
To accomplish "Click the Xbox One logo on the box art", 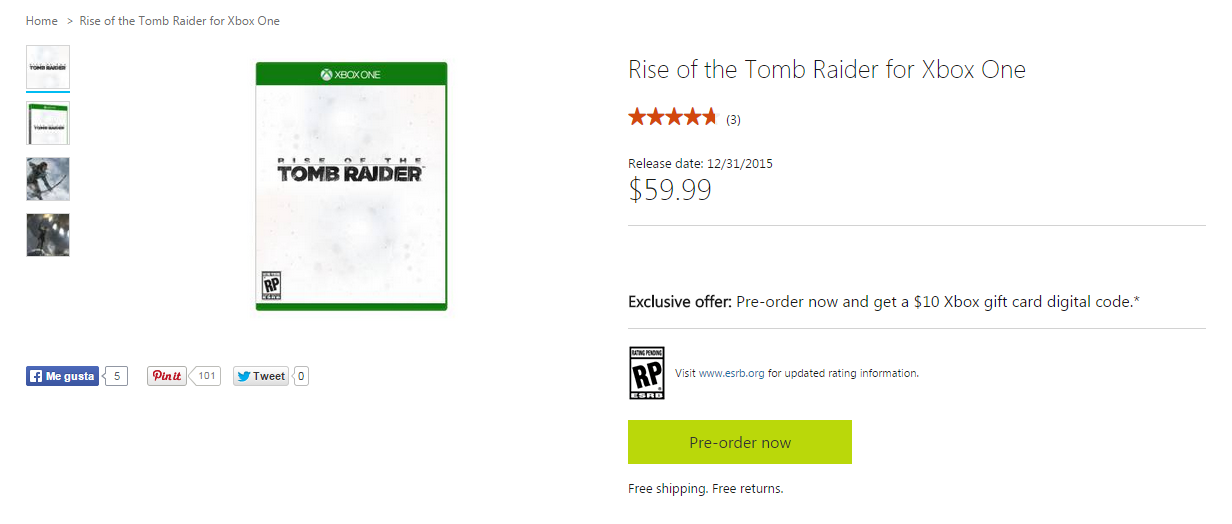I will (350, 74).
